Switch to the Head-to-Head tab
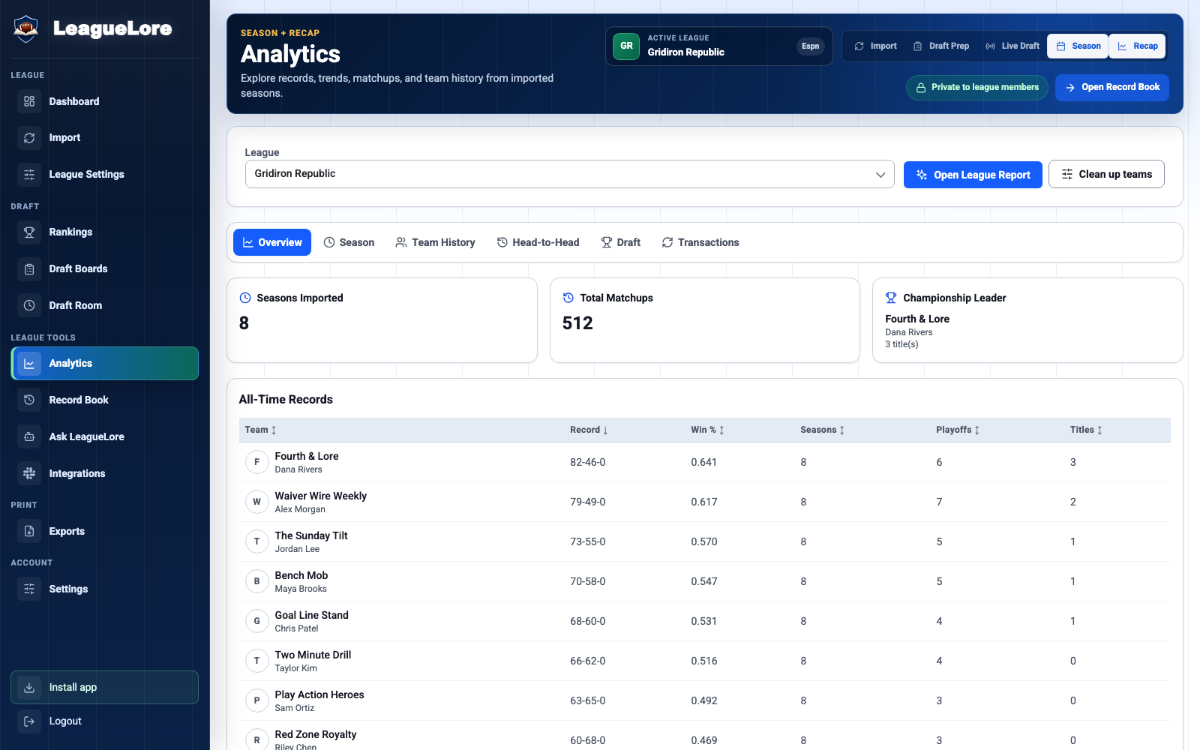 coord(538,242)
